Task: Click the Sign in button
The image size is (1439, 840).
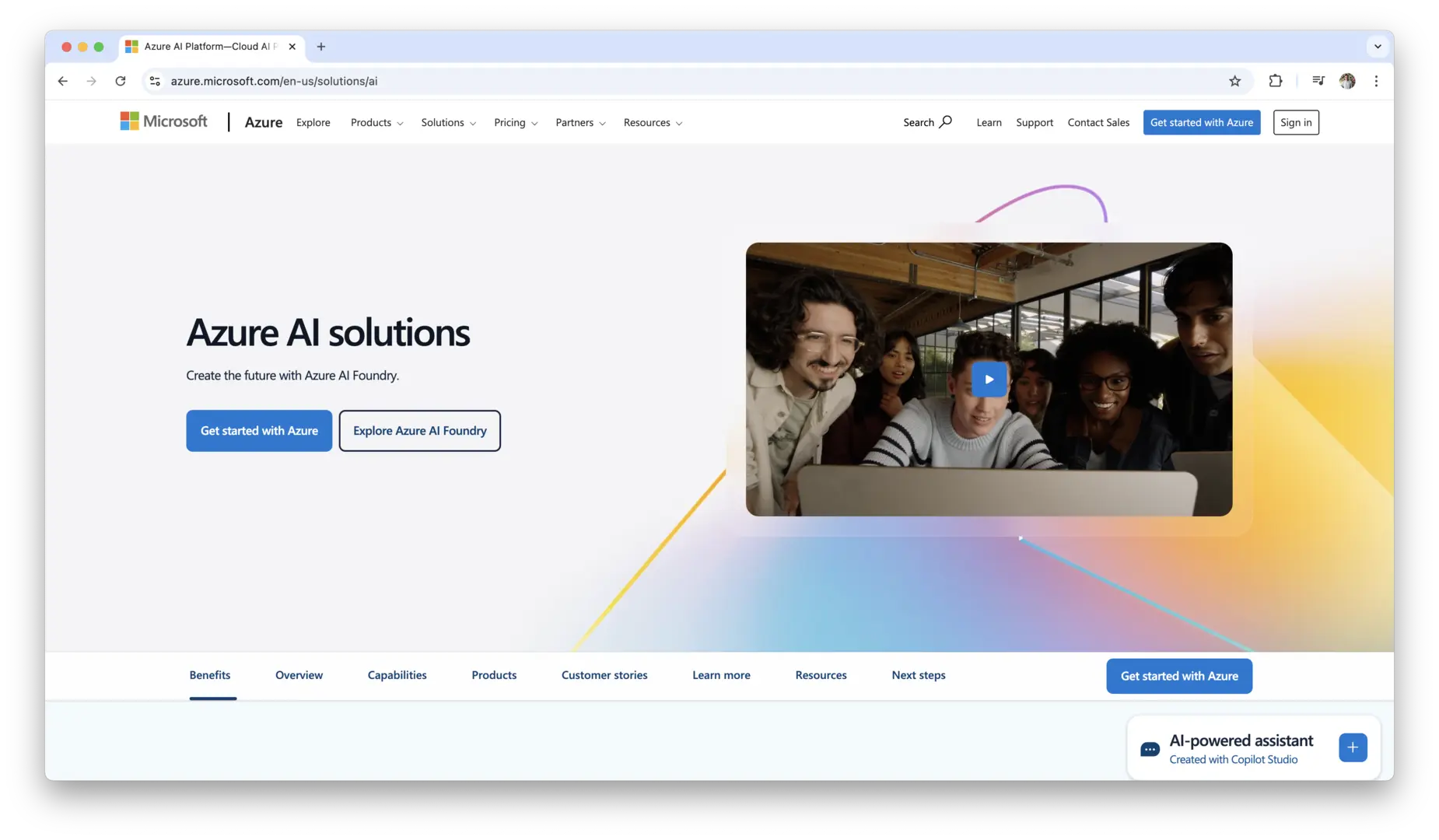Action: [1296, 122]
